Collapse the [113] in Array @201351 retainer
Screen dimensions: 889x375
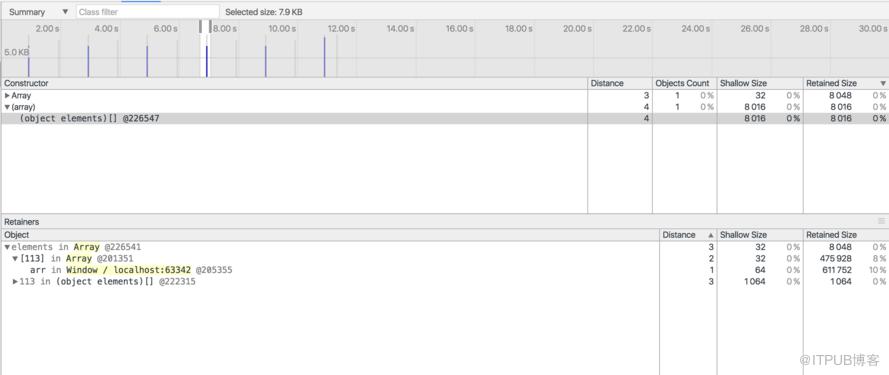tap(15, 259)
